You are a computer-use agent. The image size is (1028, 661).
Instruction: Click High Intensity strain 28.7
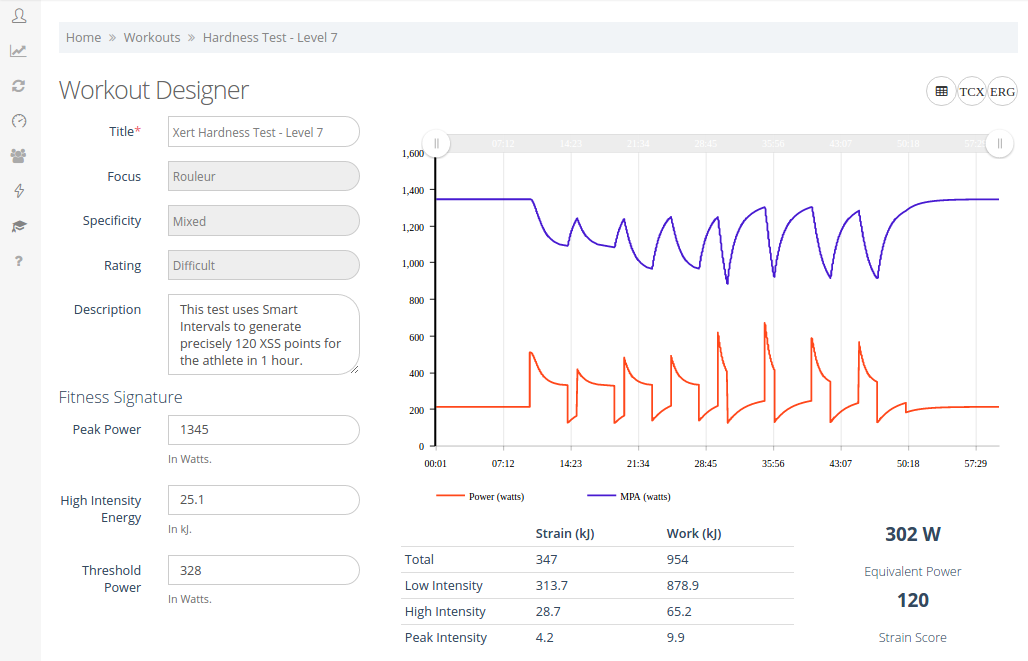click(548, 612)
